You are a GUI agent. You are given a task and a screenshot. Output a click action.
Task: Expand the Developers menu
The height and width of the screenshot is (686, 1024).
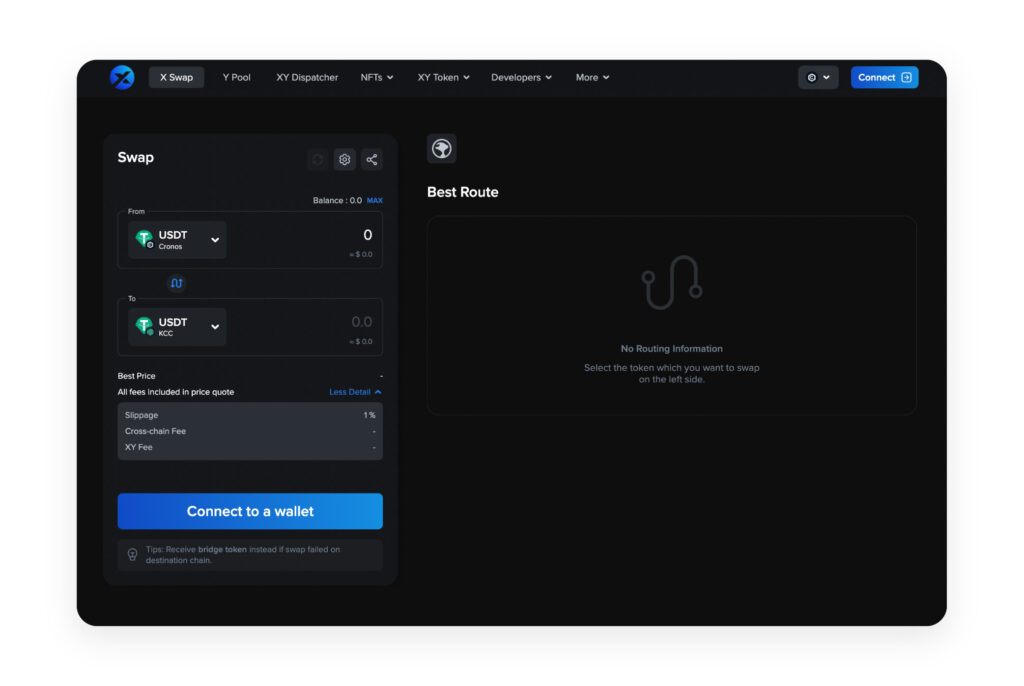click(x=521, y=77)
